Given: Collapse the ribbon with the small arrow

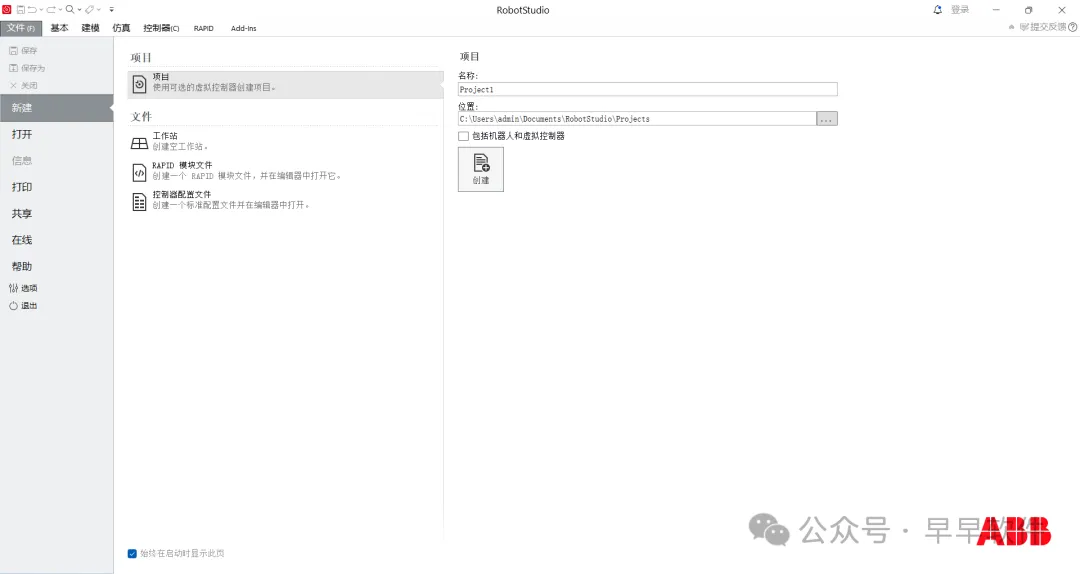Looking at the screenshot, I should 1012,27.
